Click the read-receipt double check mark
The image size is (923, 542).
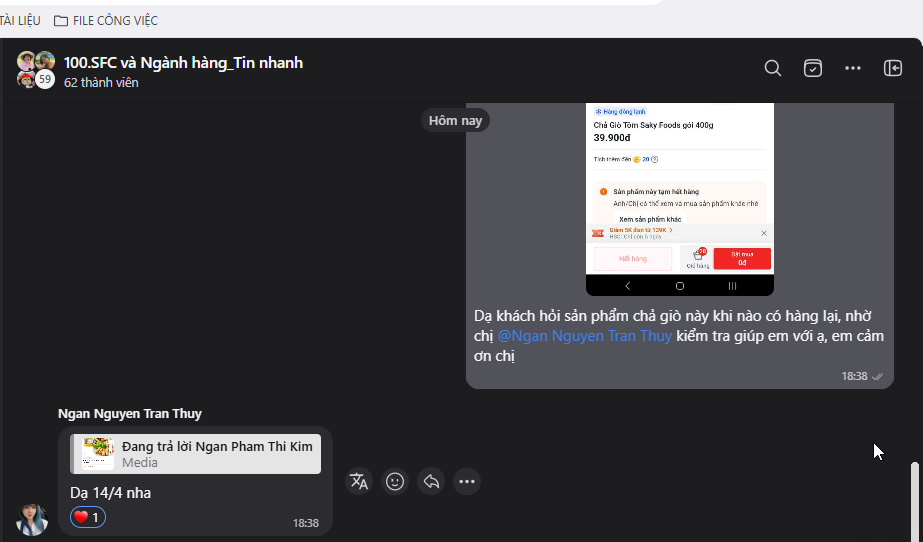coord(877,377)
